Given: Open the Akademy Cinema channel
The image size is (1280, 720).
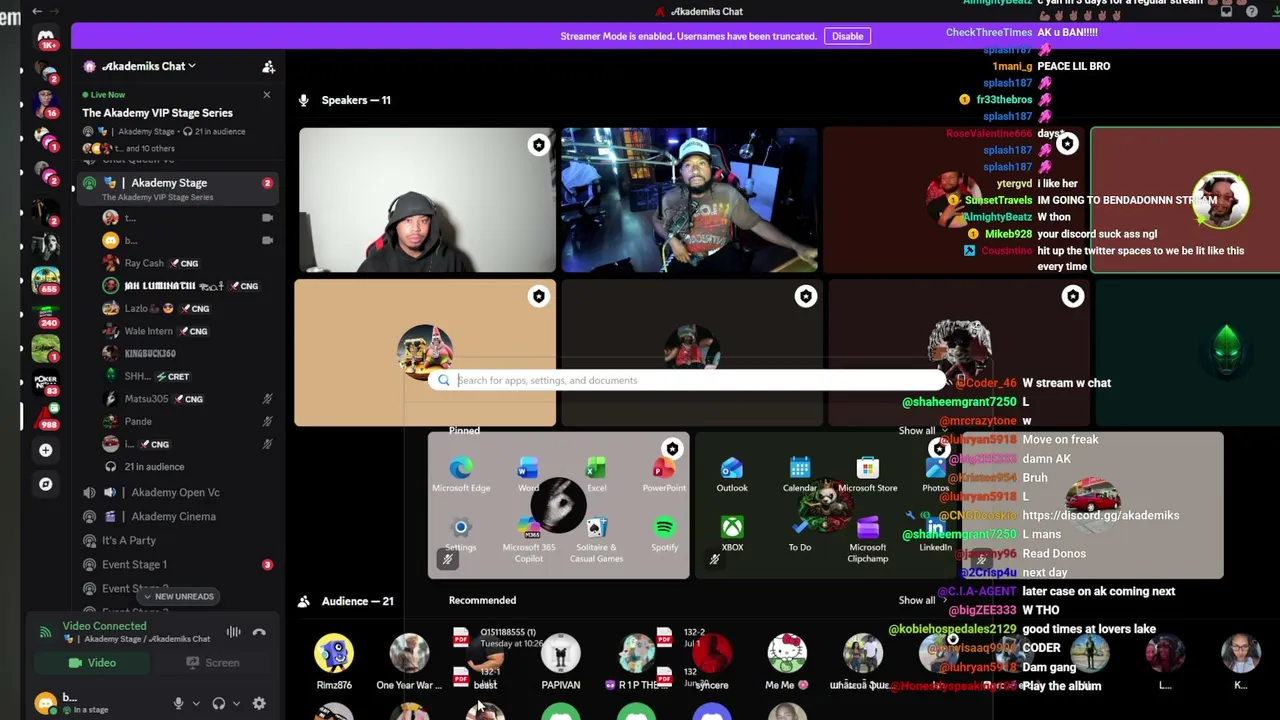Looking at the screenshot, I should point(173,516).
